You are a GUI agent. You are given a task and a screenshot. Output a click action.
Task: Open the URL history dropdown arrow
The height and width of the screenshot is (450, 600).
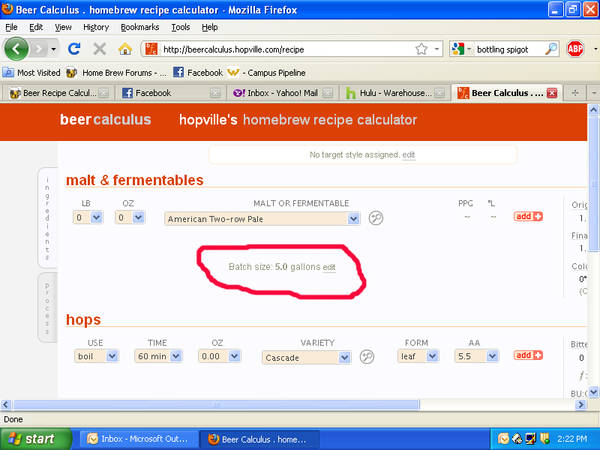(x=437, y=49)
